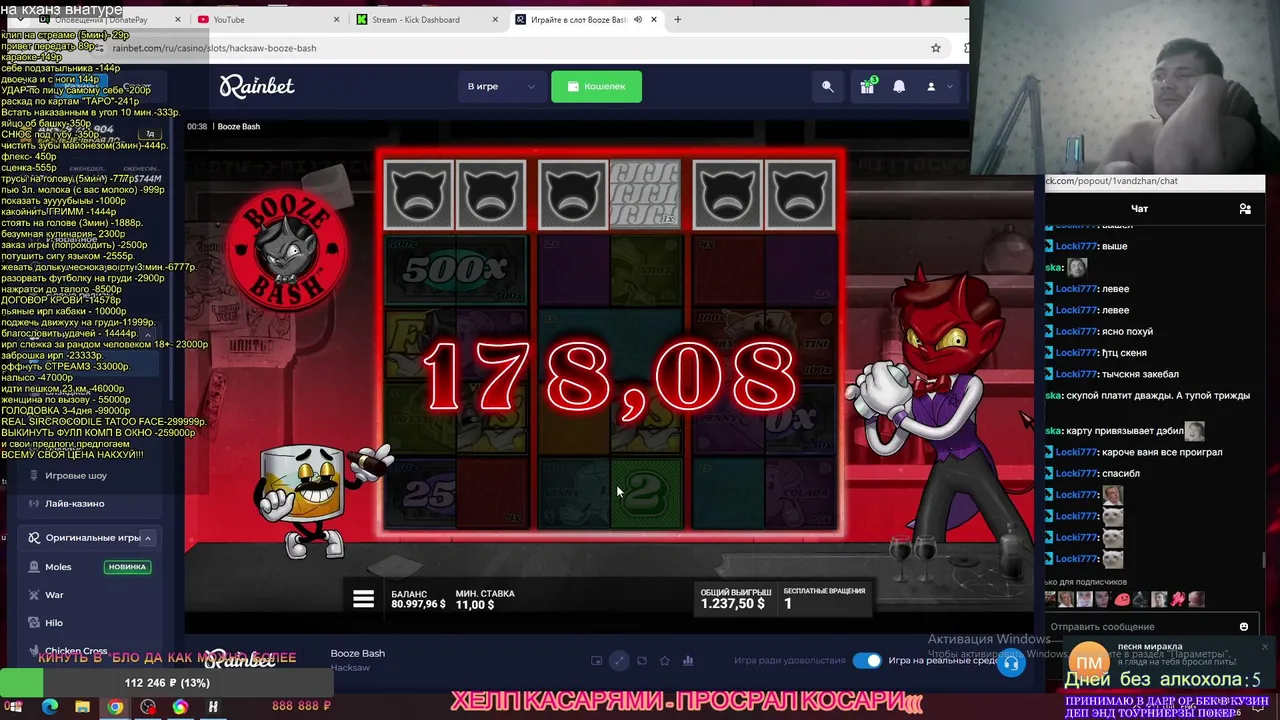Toggle fun play versus real money switch
This screenshot has width=1280, height=720.
click(867, 660)
